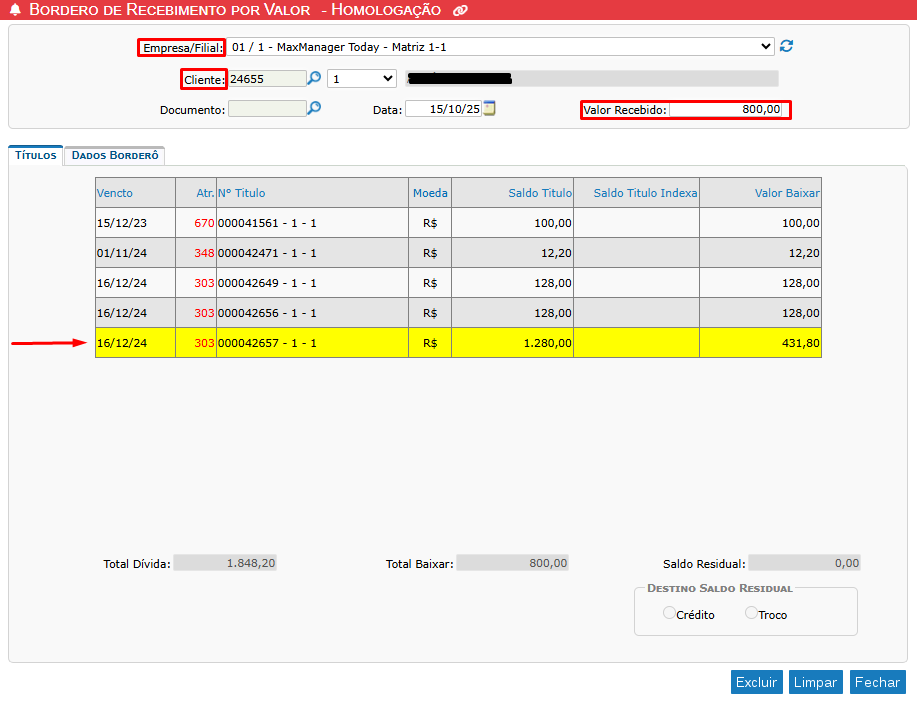Select the Crédito radio option

pyautogui.click(x=669, y=613)
